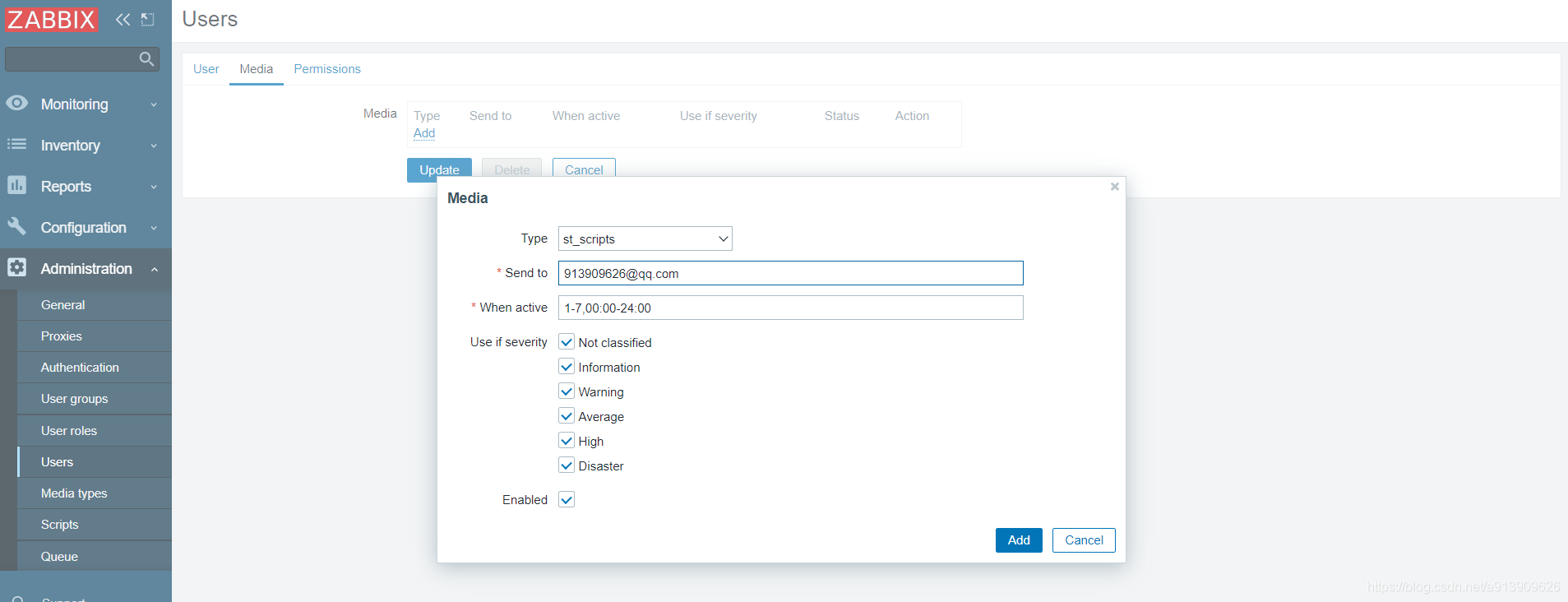1568x602 pixels.
Task: Click the 'When active' column header
Action: pos(585,116)
